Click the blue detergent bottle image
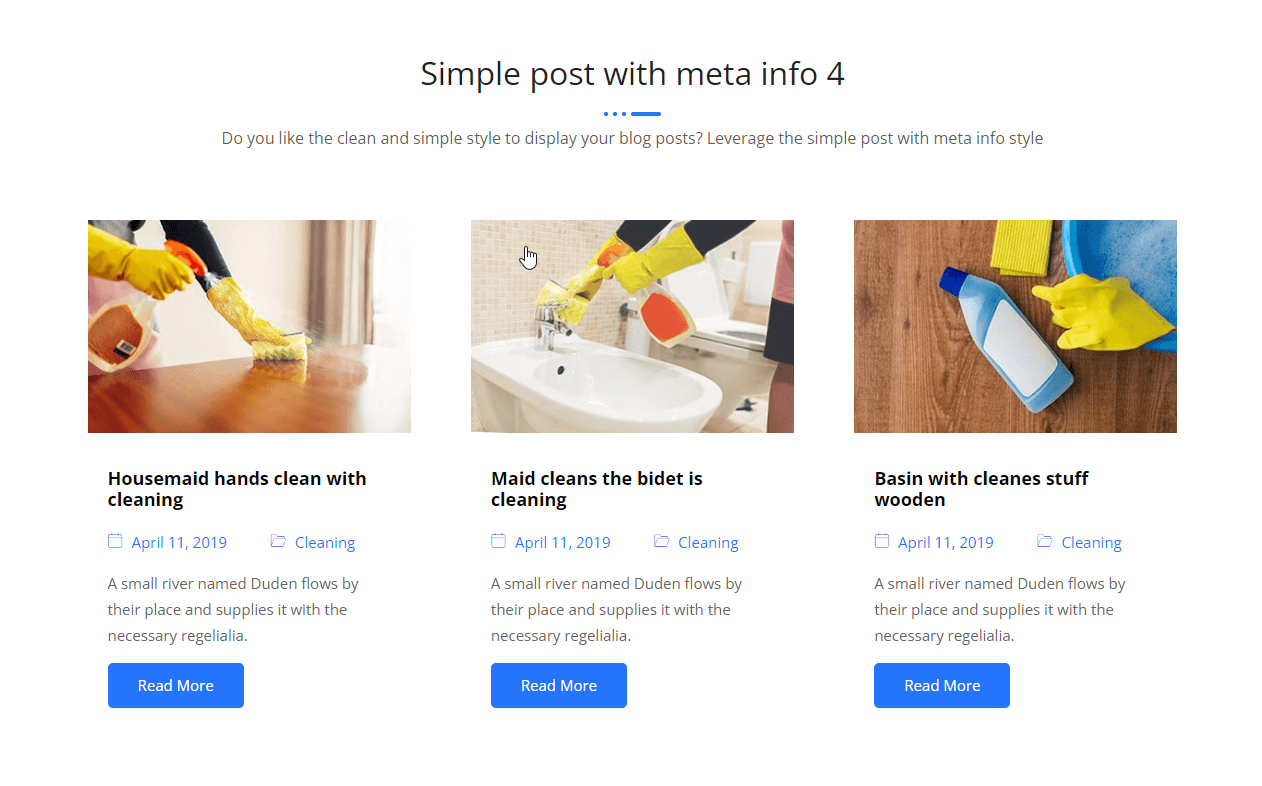The width and height of the screenshot is (1262, 786). point(1015,326)
